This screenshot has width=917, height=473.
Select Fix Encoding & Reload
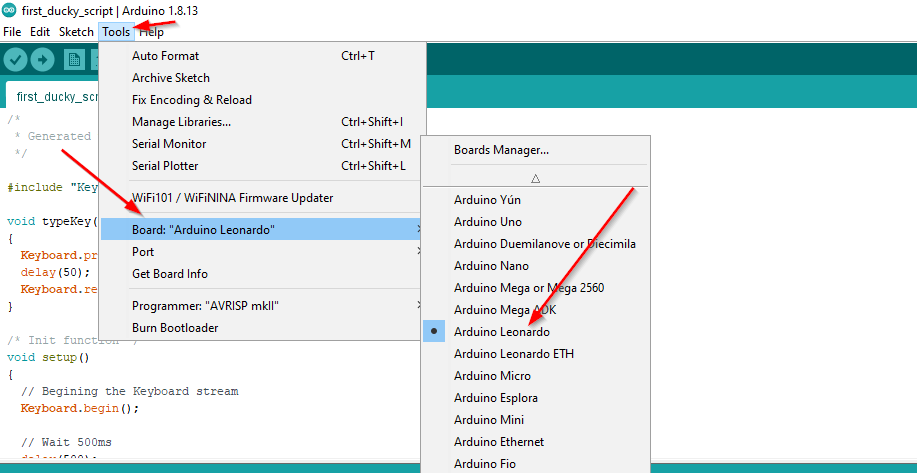[x=263, y=100]
